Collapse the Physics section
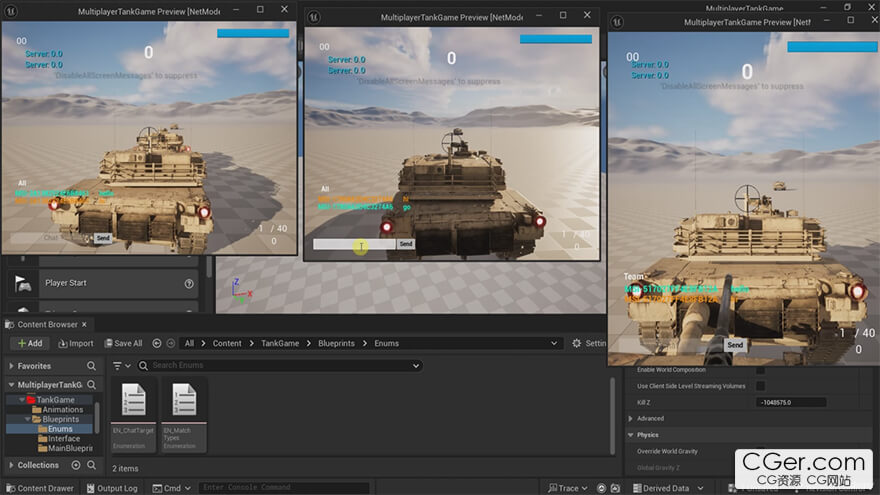 (631, 435)
